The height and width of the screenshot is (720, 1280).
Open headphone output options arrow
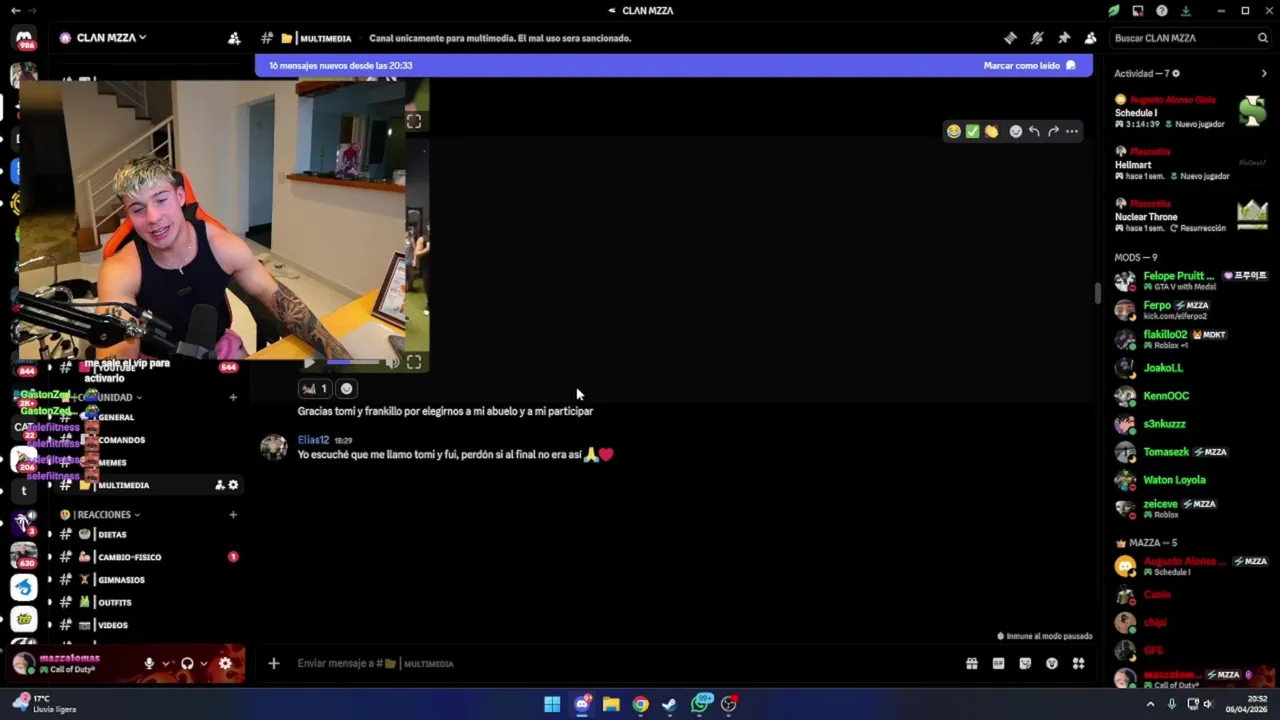pyautogui.click(x=204, y=663)
